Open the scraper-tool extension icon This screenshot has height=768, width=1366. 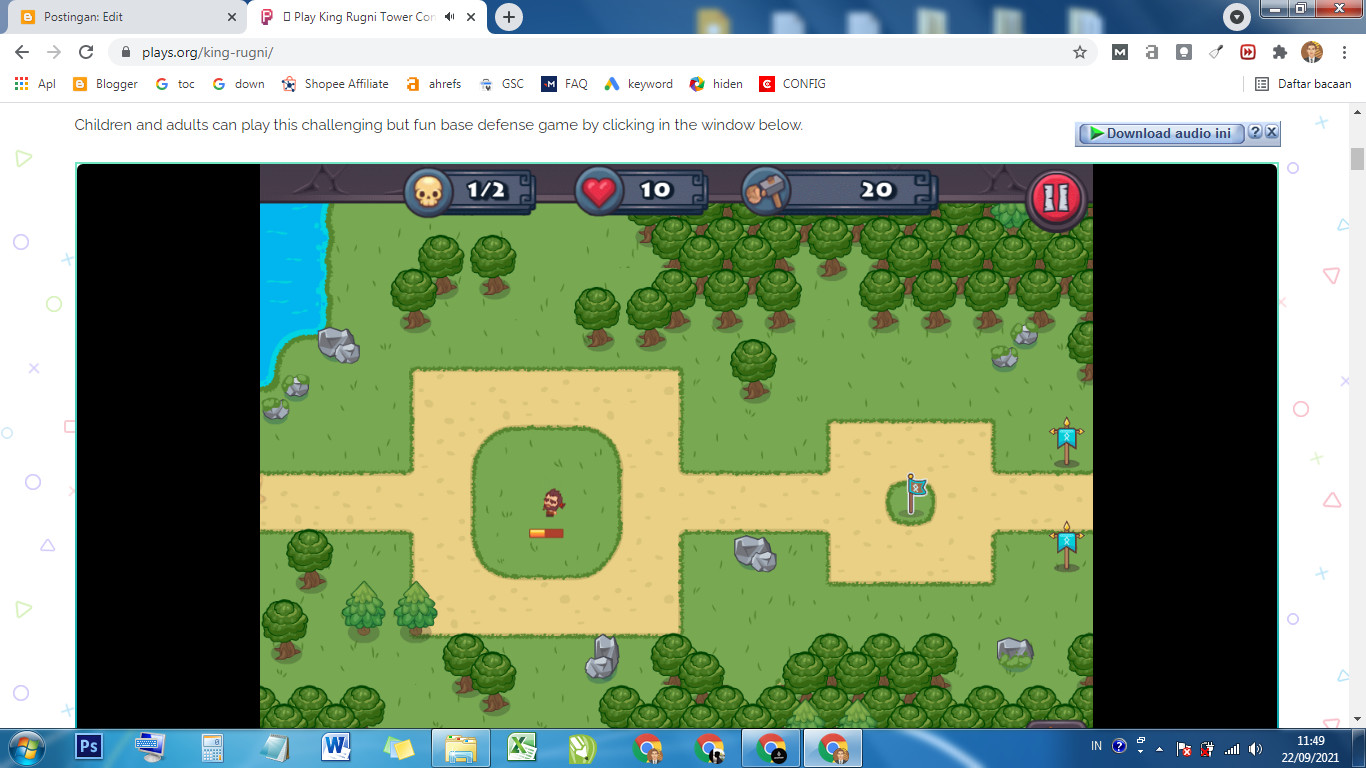(x=1216, y=52)
